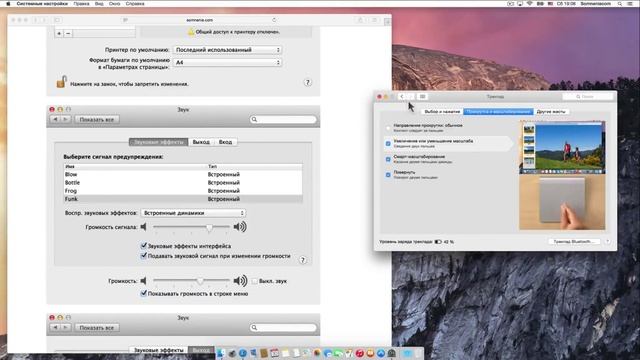Open iTunes from the Dock
Image resolution: width=640 pixels, height=360 pixels.
(360, 353)
